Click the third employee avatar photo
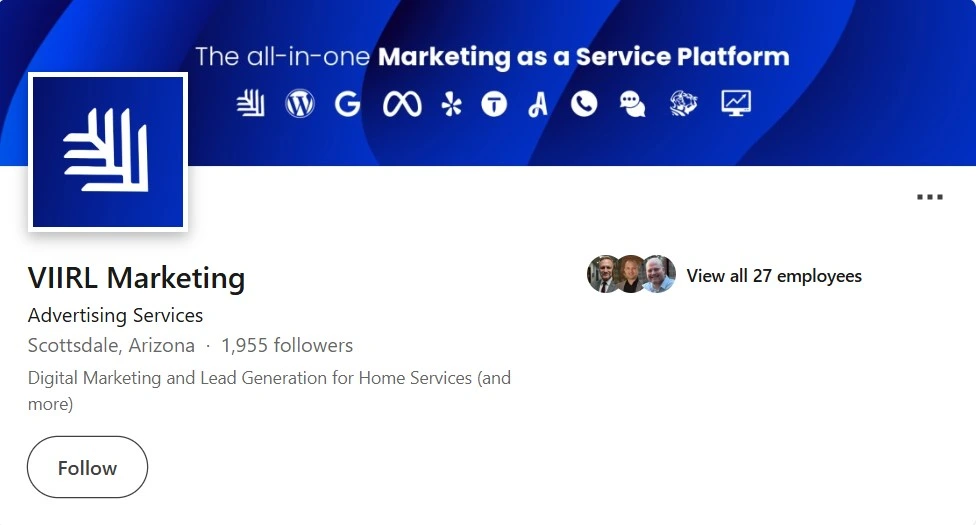 [659, 274]
